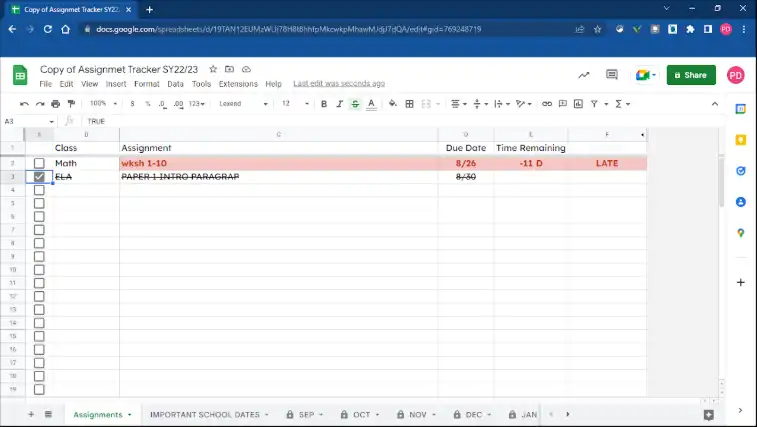Click the Undo icon in toolbar

24,104
